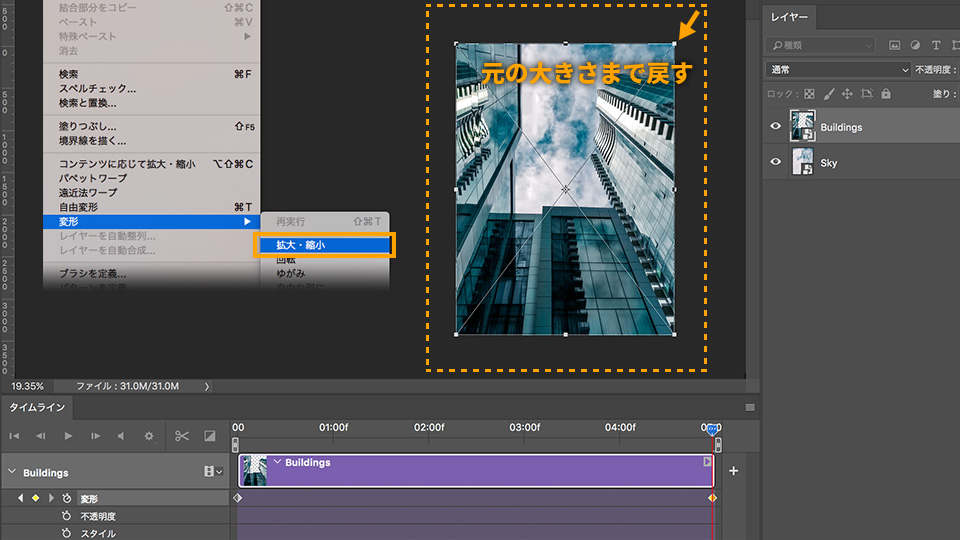Prevent artboard auto-nesting lock icon
This screenshot has width=960, height=540.
[866, 94]
